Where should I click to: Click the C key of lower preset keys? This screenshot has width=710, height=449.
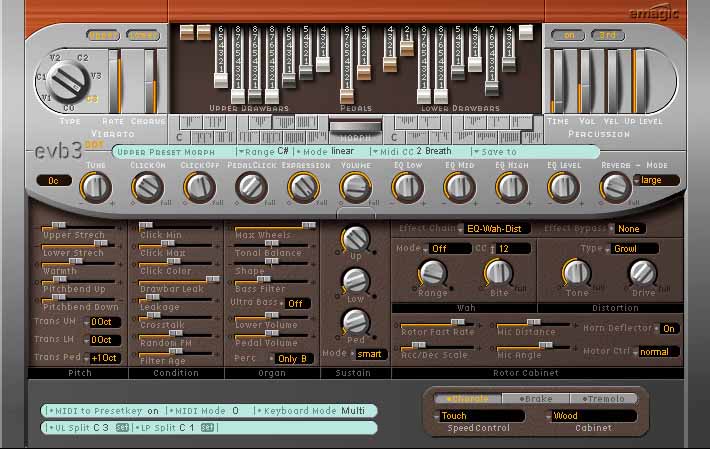point(394,137)
